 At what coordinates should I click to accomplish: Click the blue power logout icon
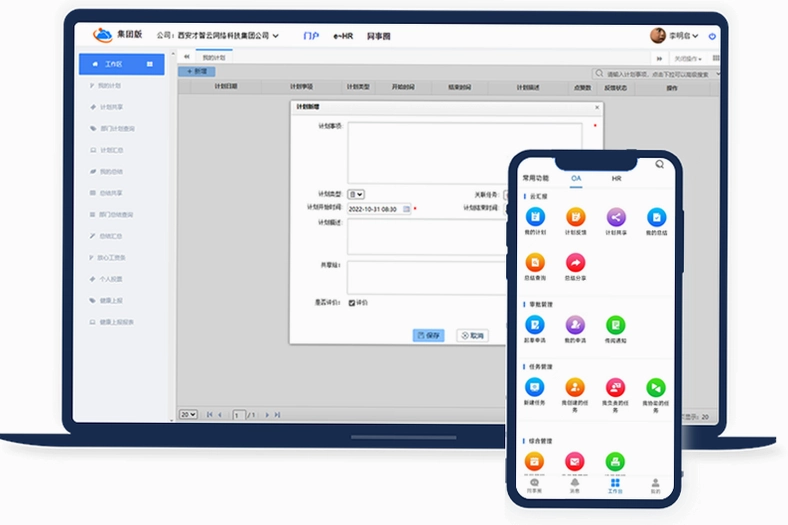click(x=712, y=36)
